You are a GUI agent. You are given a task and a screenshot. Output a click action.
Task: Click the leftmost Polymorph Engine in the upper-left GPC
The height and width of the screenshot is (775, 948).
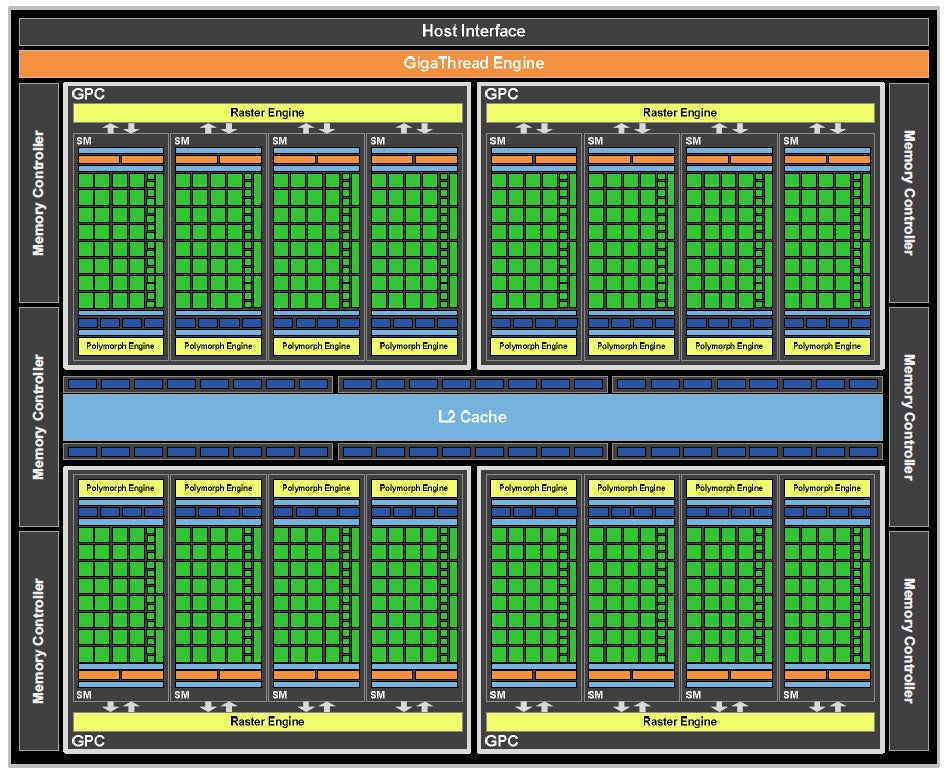[x=120, y=346]
